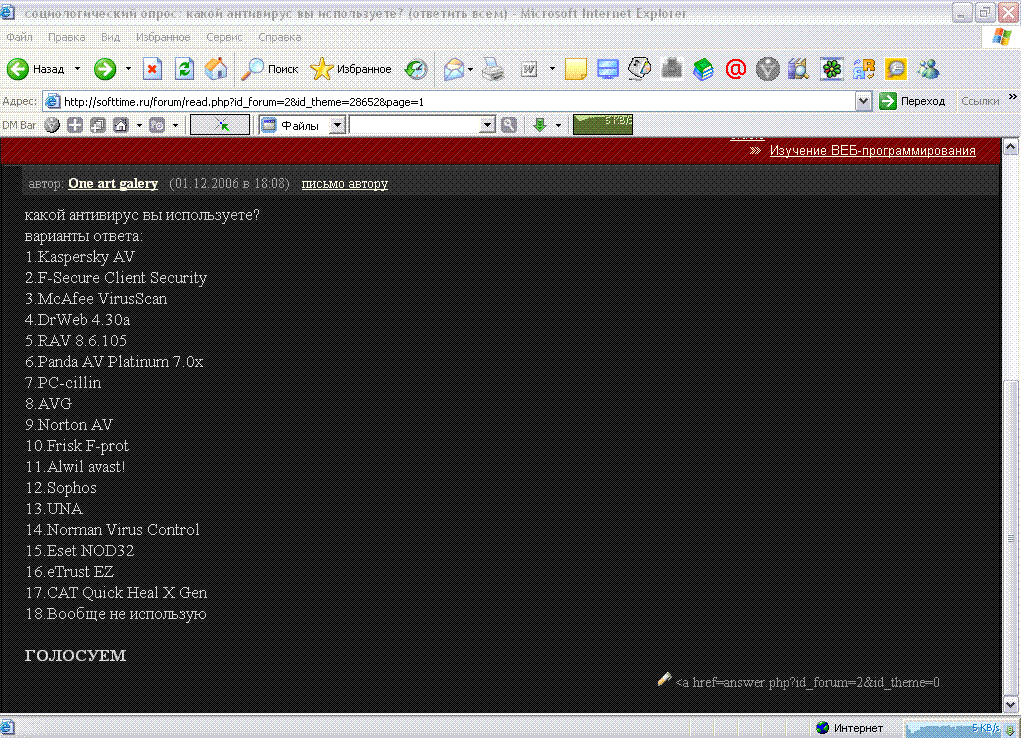Open the Справка menu
This screenshot has height=738, width=1024.
click(x=280, y=37)
